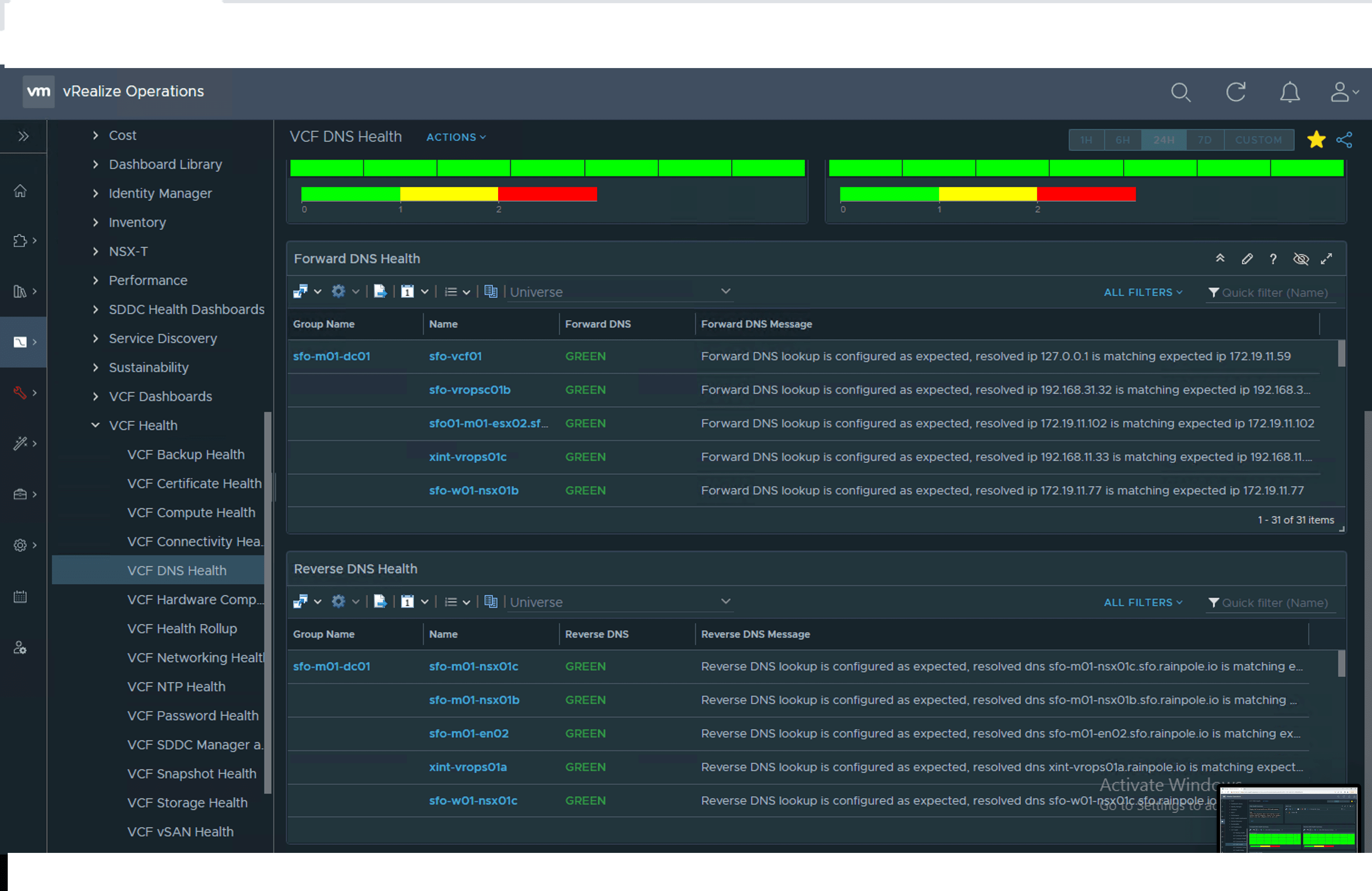
Task: Toggle the favorite star for this dashboard
Action: [1316, 139]
